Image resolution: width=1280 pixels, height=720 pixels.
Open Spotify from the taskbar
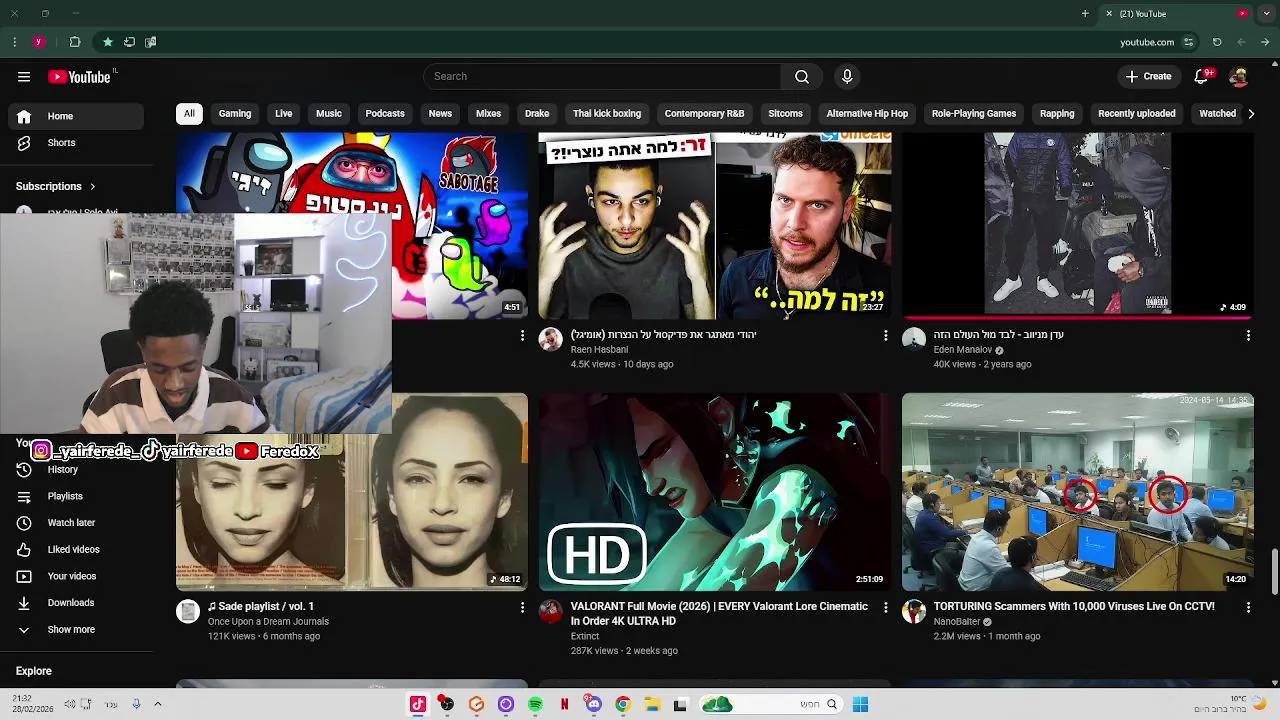click(535, 704)
